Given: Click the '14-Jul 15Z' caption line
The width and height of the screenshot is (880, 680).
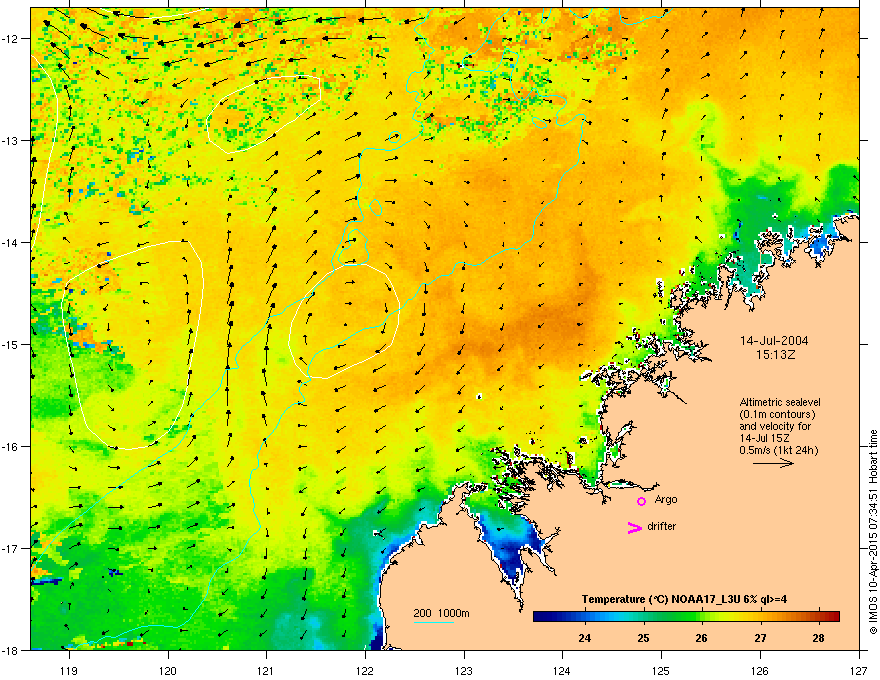Looking at the screenshot, I should 764,438.
